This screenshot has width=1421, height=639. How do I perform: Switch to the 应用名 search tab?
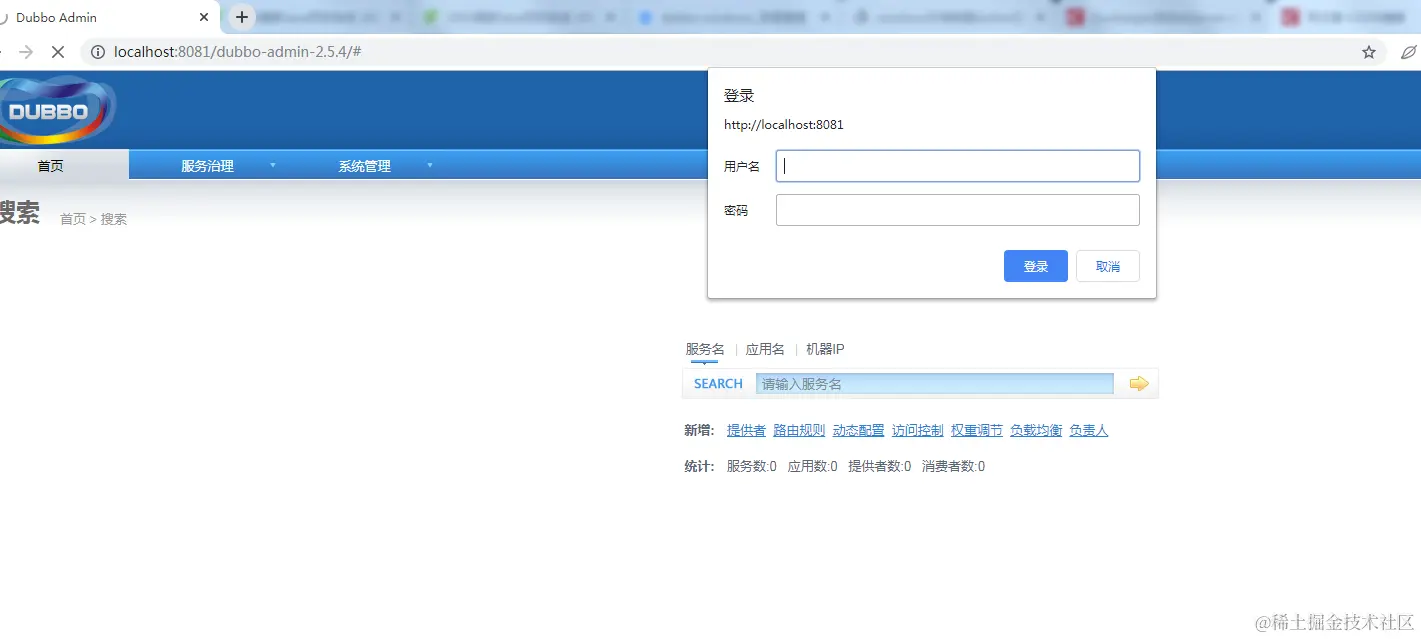[764, 348]
